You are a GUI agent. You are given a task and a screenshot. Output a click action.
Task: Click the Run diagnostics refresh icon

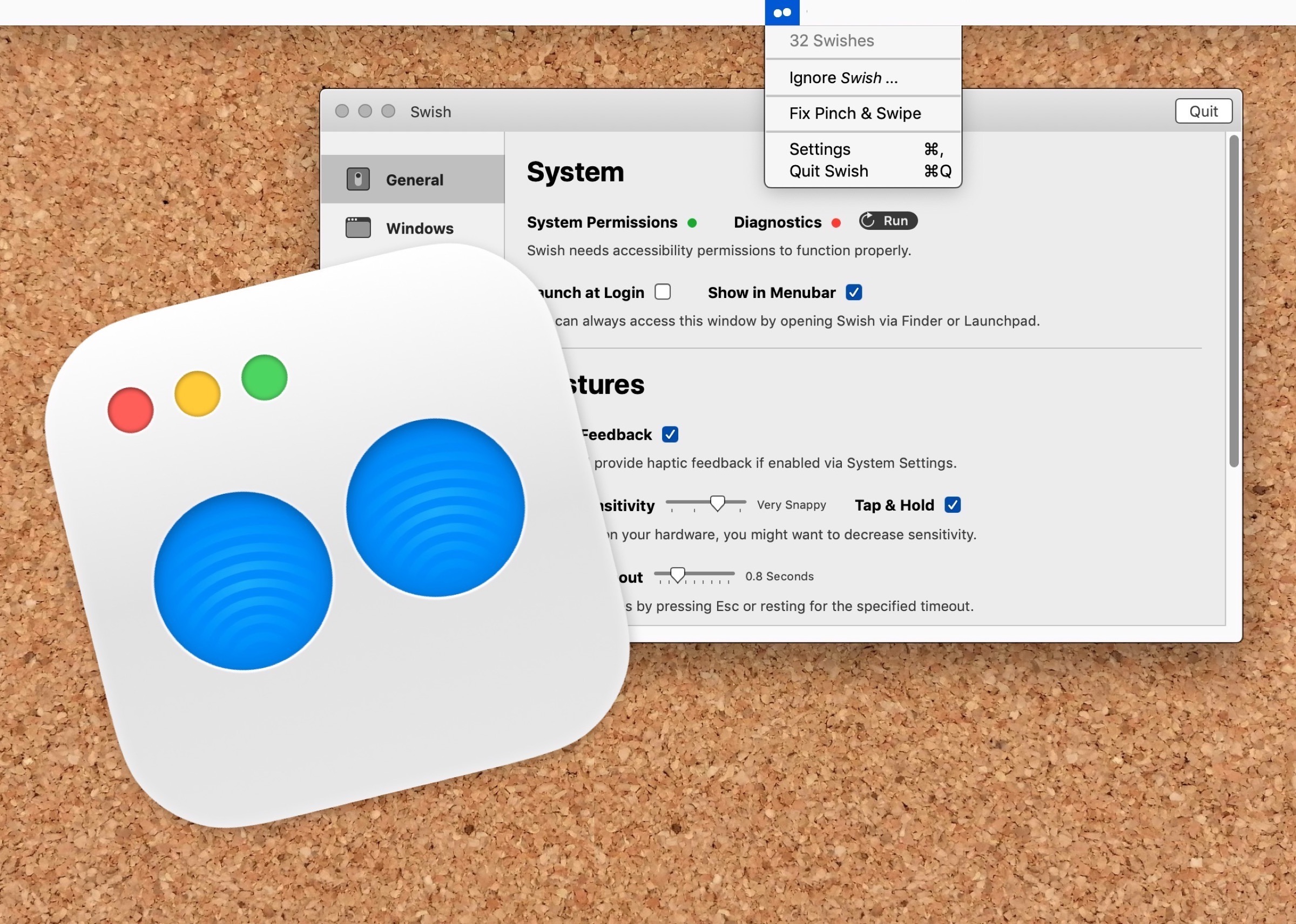867,221
